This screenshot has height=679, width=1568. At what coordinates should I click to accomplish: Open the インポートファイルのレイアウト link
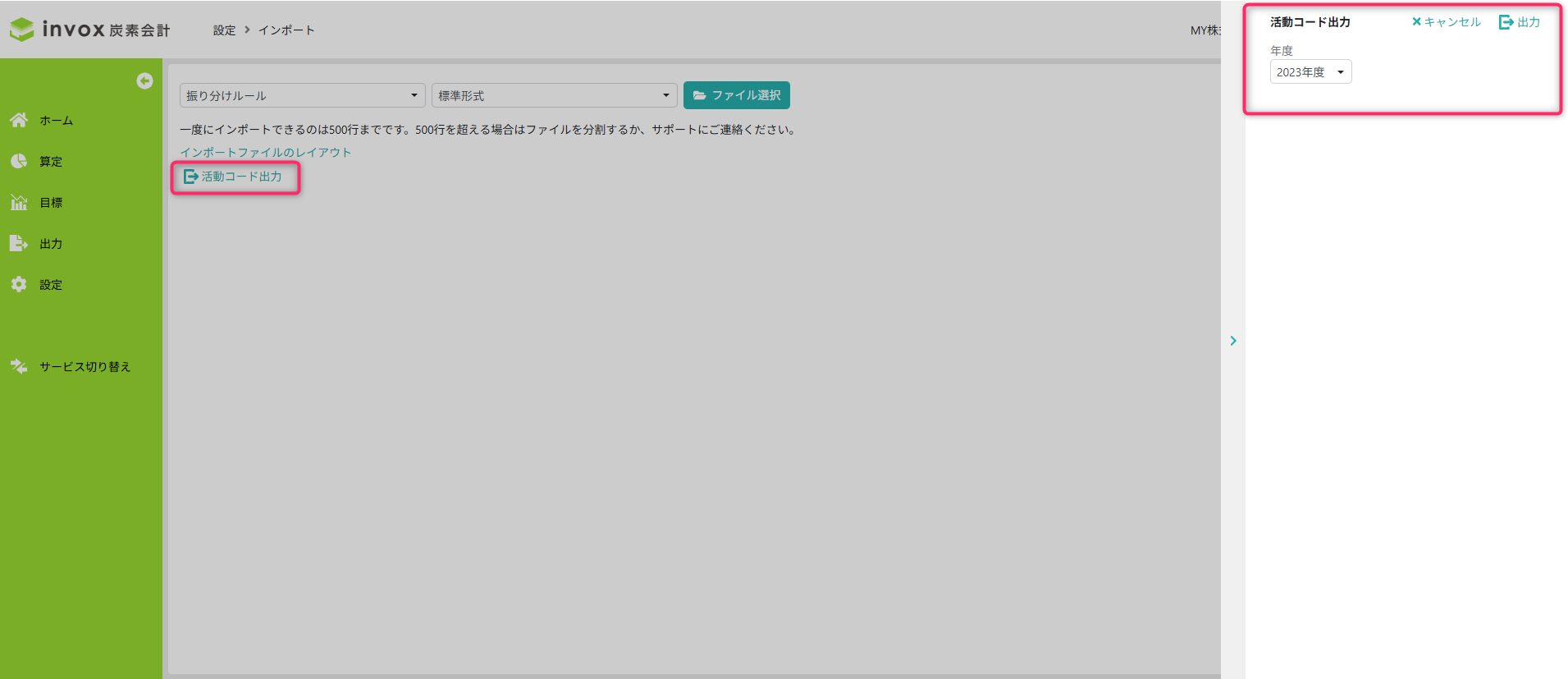point(265,152)
